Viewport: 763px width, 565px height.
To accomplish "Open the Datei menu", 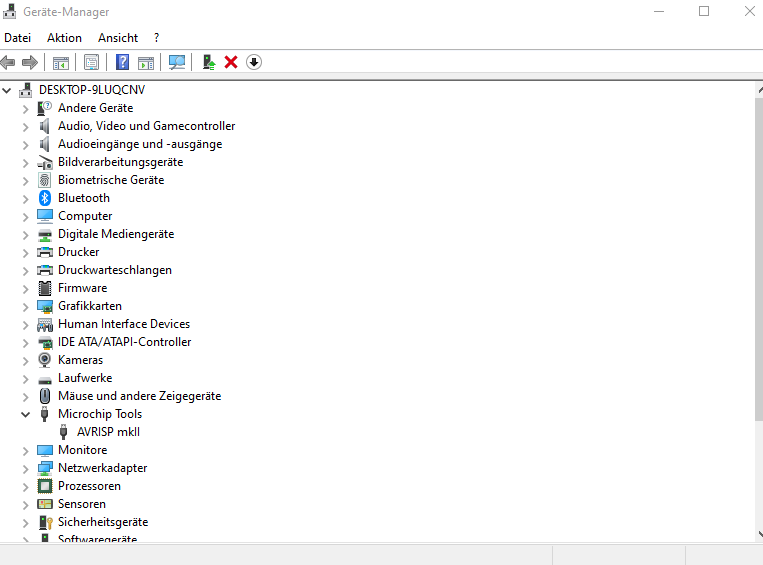I will pyautogui.click(x=18, y=38).
